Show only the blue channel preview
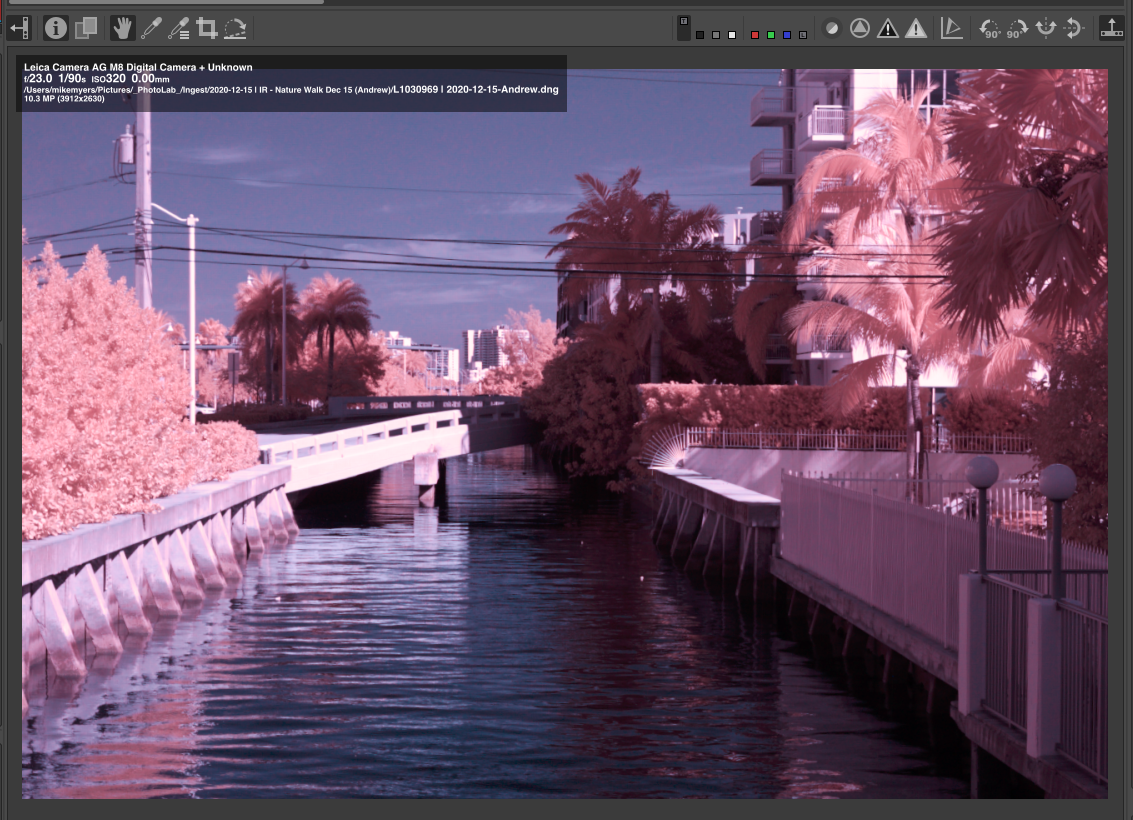This screenshot has width=1133, height=820. (787, 35)
